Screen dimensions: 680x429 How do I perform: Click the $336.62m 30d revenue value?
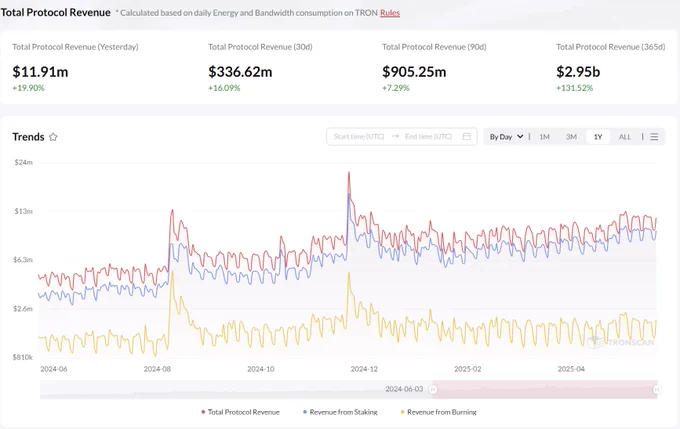(240, 72)
